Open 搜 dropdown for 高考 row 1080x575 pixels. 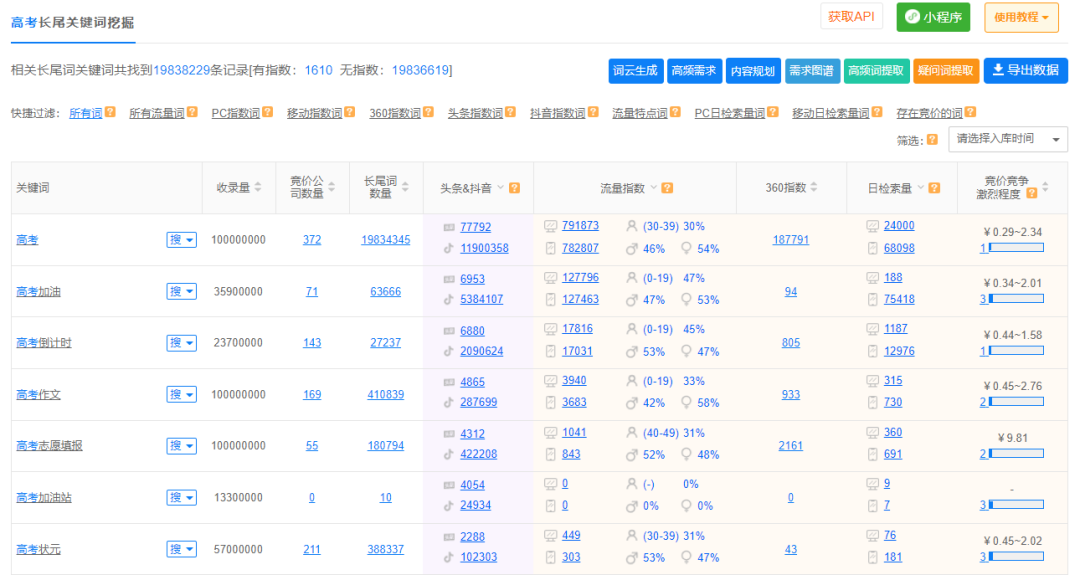coord(181,240)
